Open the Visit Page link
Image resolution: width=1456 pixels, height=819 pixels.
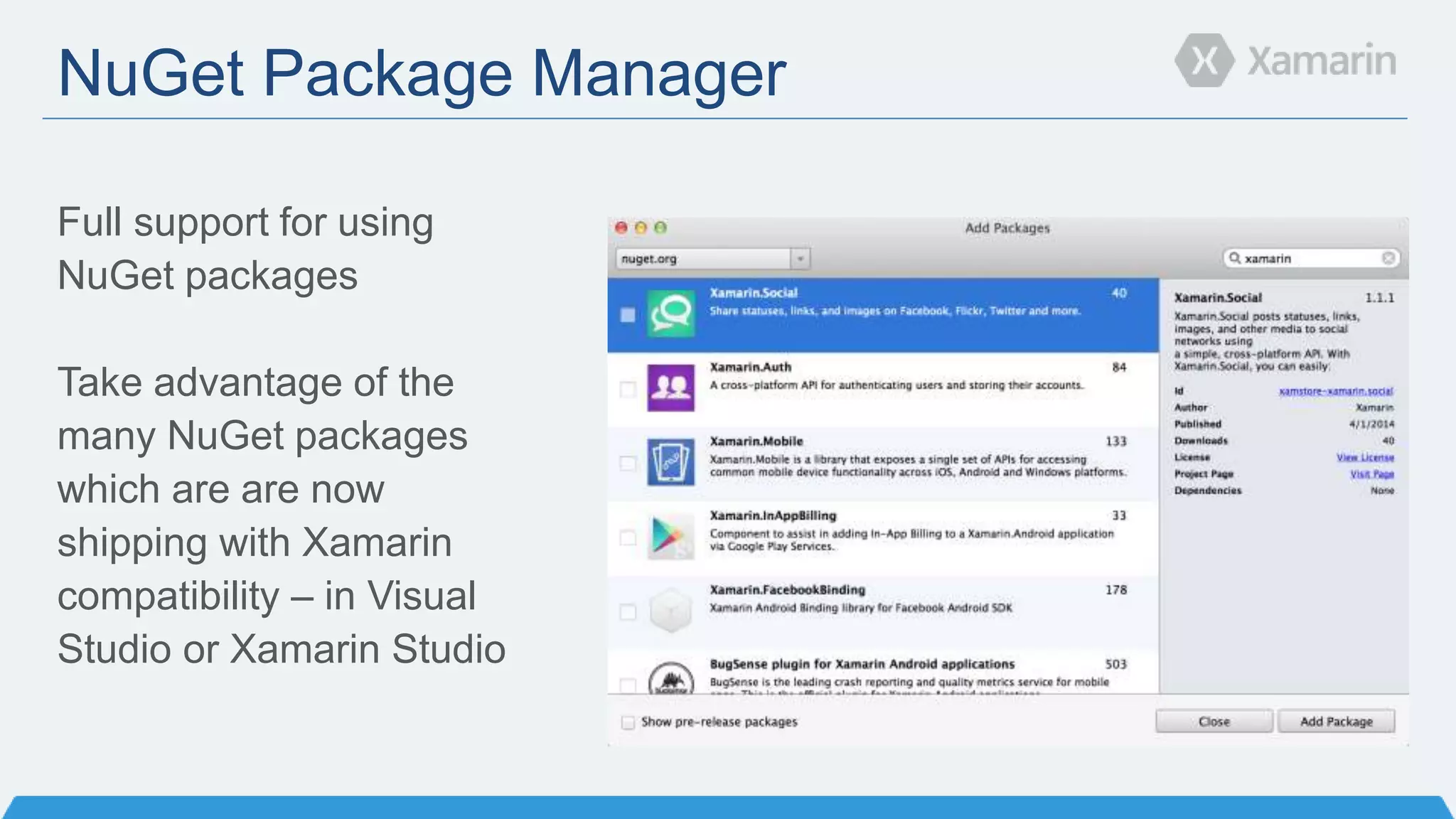(1372, 474)
